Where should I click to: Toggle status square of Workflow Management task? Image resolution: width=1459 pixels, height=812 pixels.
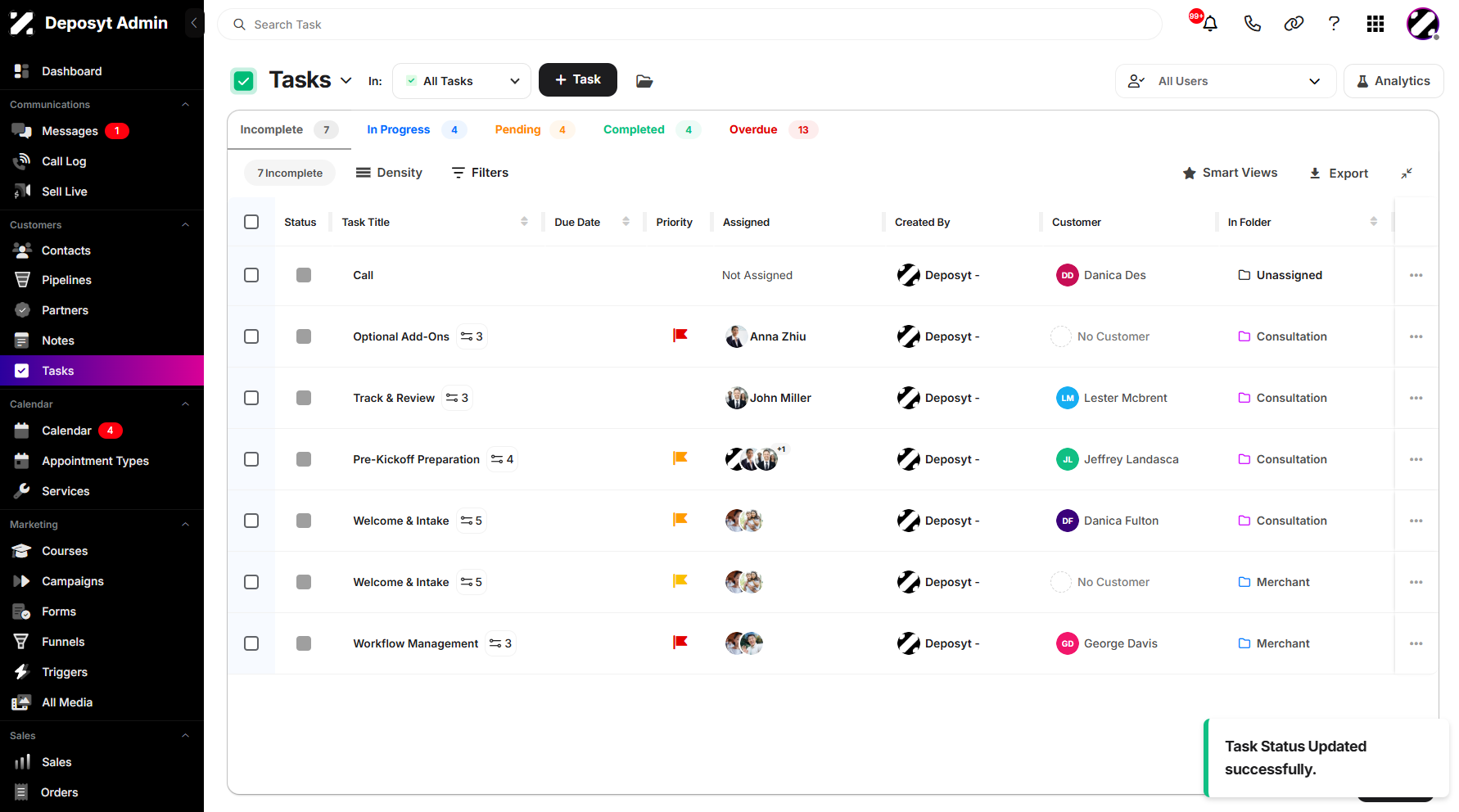[304, 643]
